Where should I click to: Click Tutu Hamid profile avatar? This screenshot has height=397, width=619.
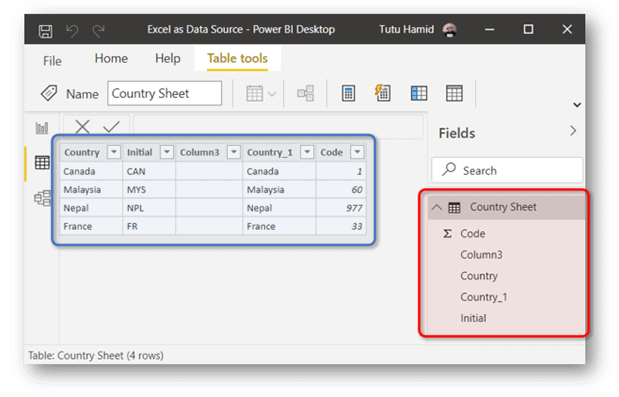coord(450,30)
